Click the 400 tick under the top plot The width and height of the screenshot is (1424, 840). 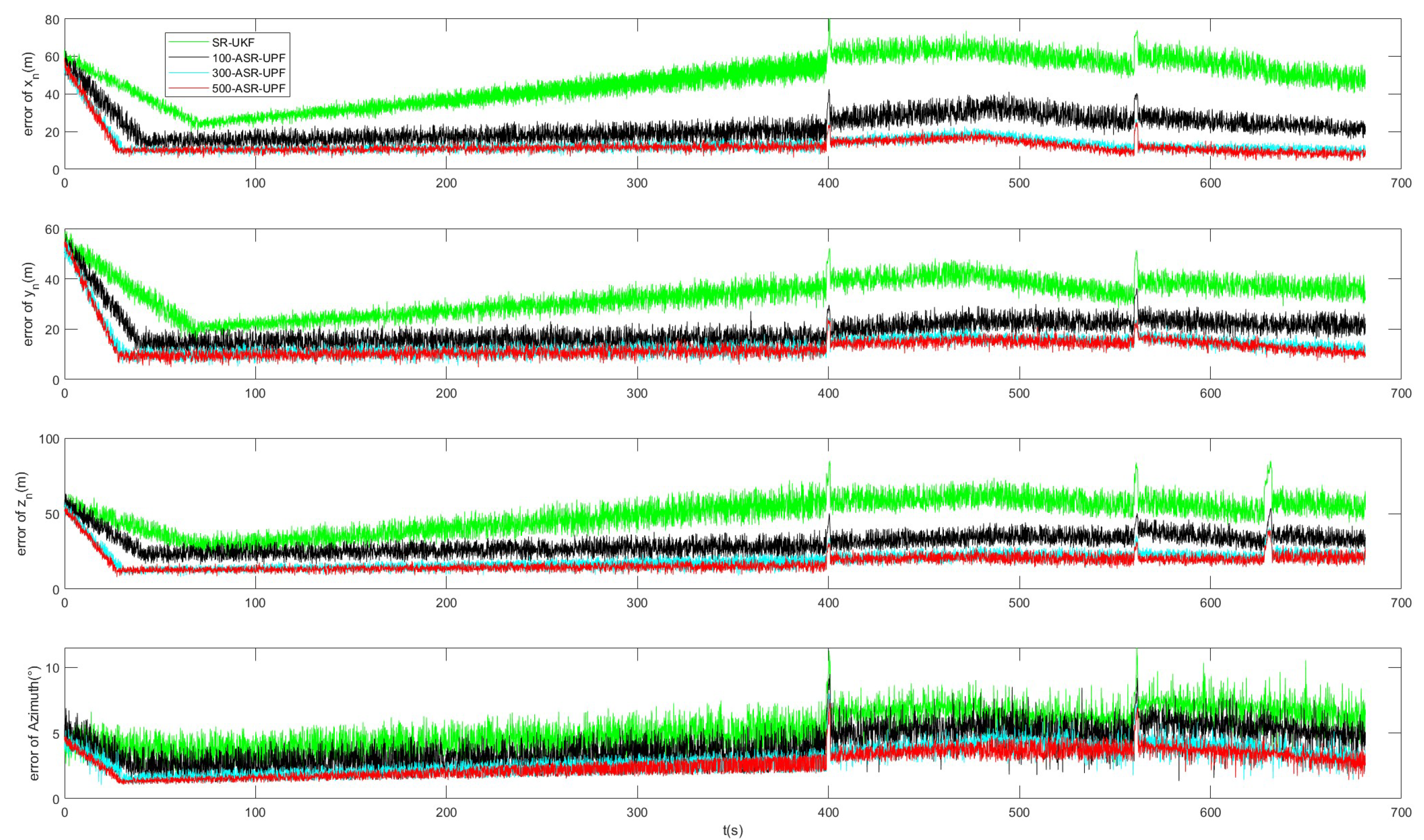[x=828, y=183]
